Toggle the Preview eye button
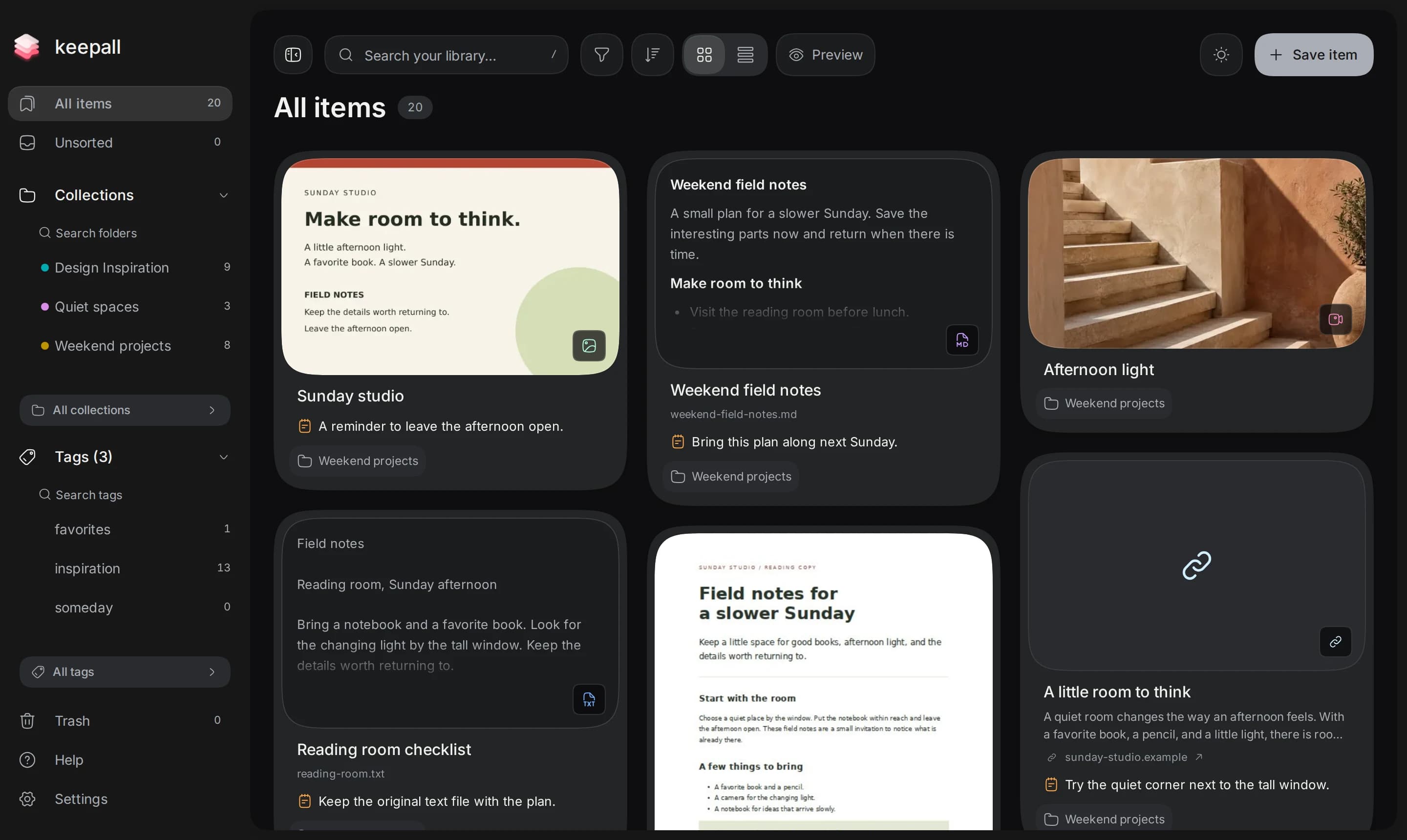Viewport: 1407px width, 840px height. click(x=825, y=55)
